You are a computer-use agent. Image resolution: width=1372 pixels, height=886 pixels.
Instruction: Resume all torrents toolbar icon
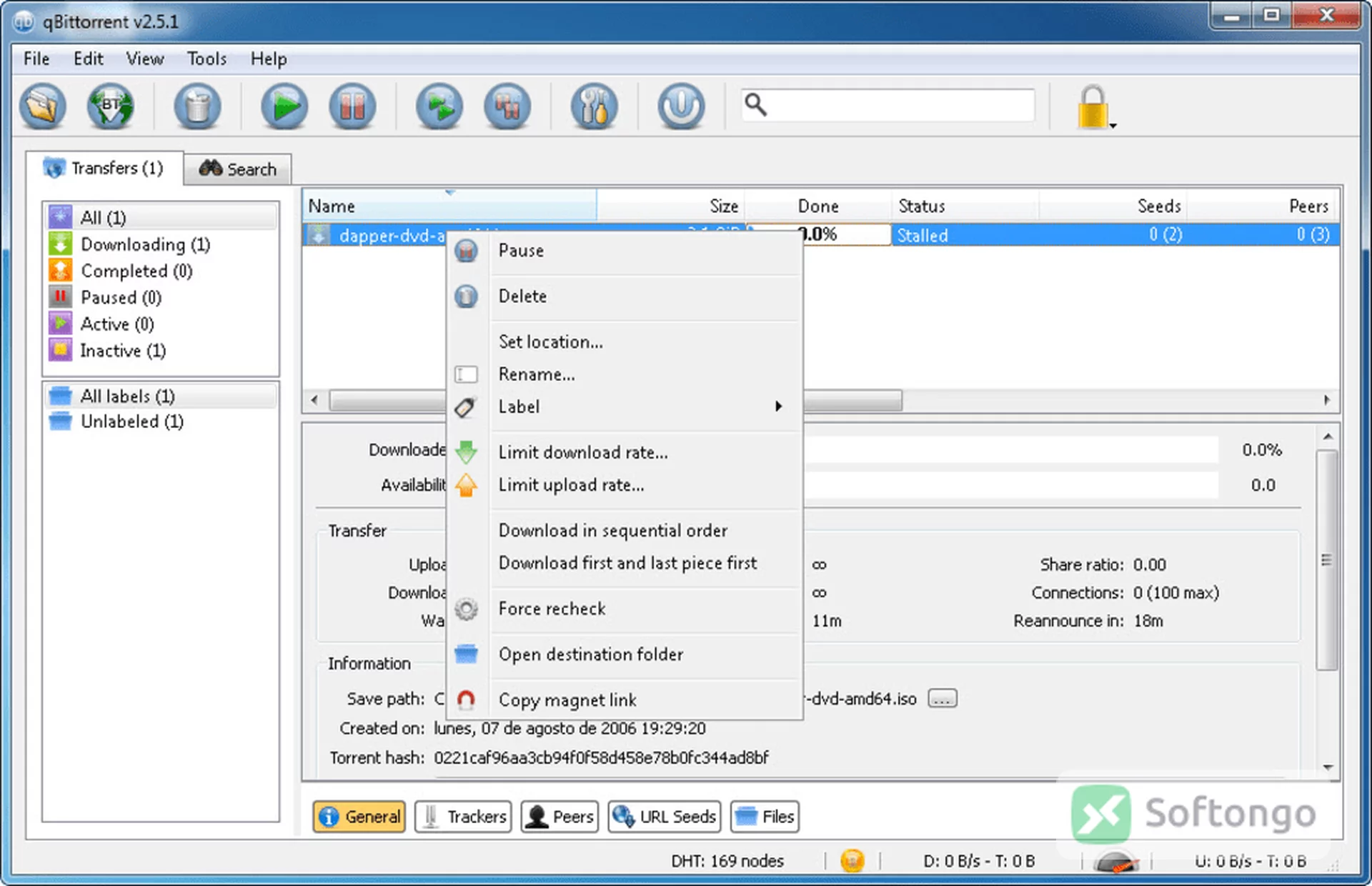pos(439,107)
